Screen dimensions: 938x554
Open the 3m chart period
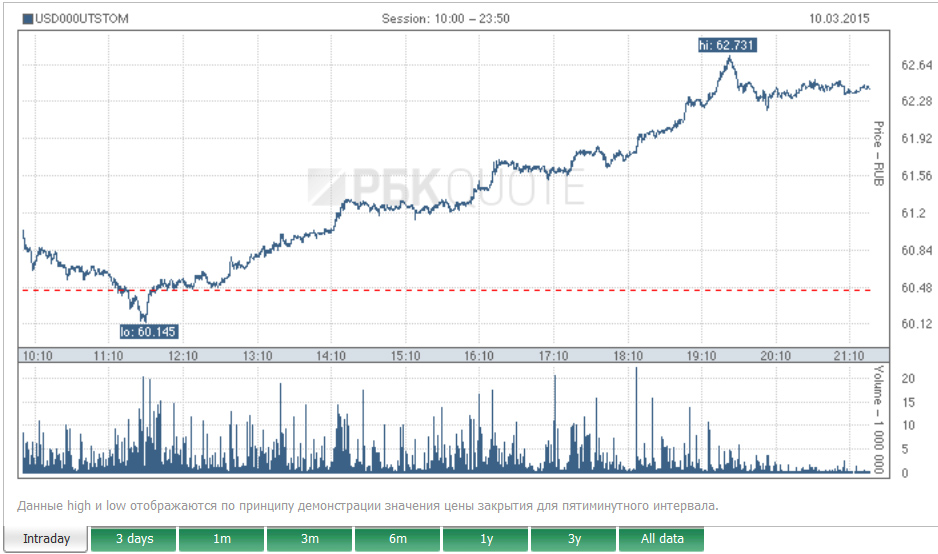pos(310,539)
